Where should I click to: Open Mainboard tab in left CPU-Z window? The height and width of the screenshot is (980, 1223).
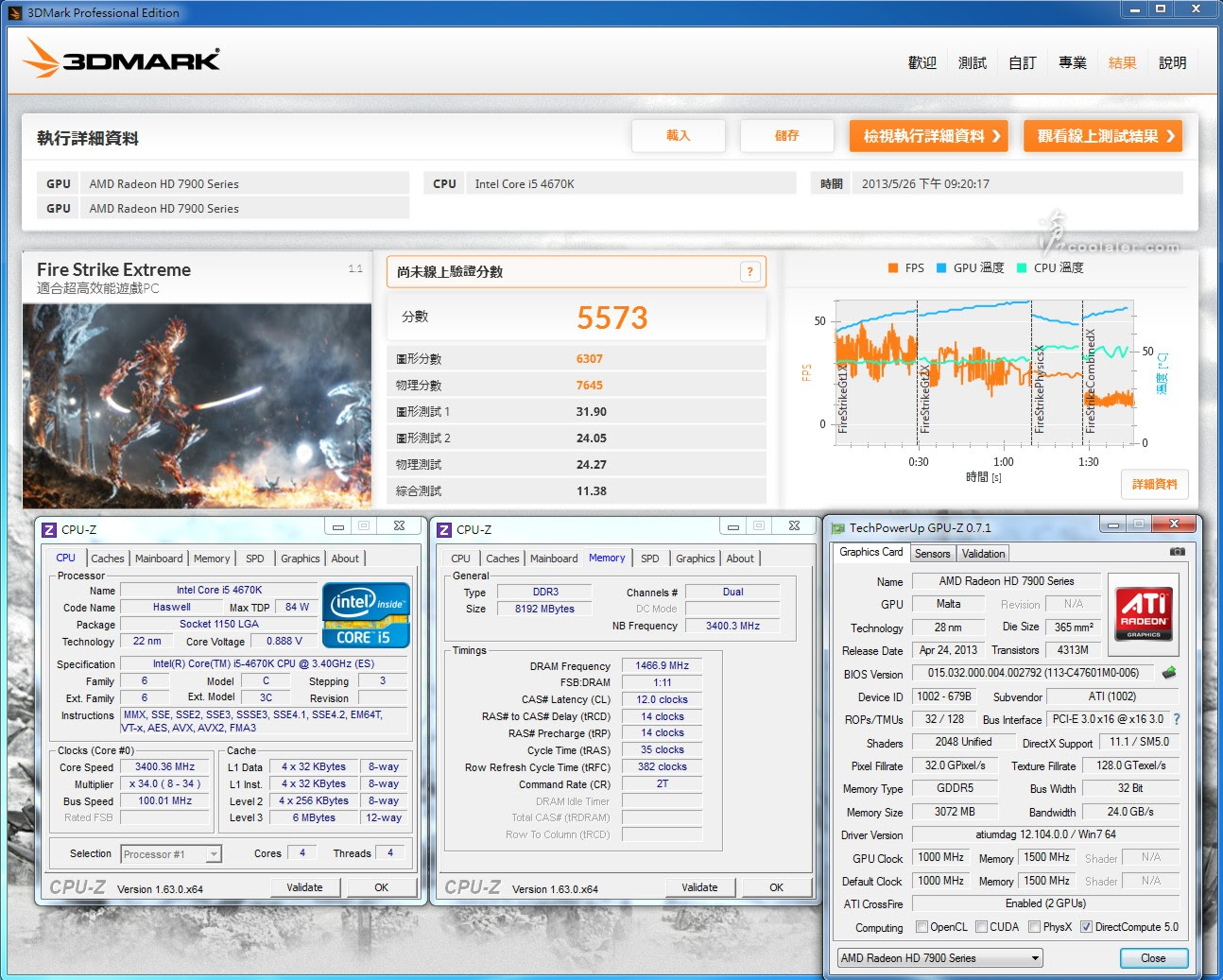pyautogui.click(x=159, y=559)
